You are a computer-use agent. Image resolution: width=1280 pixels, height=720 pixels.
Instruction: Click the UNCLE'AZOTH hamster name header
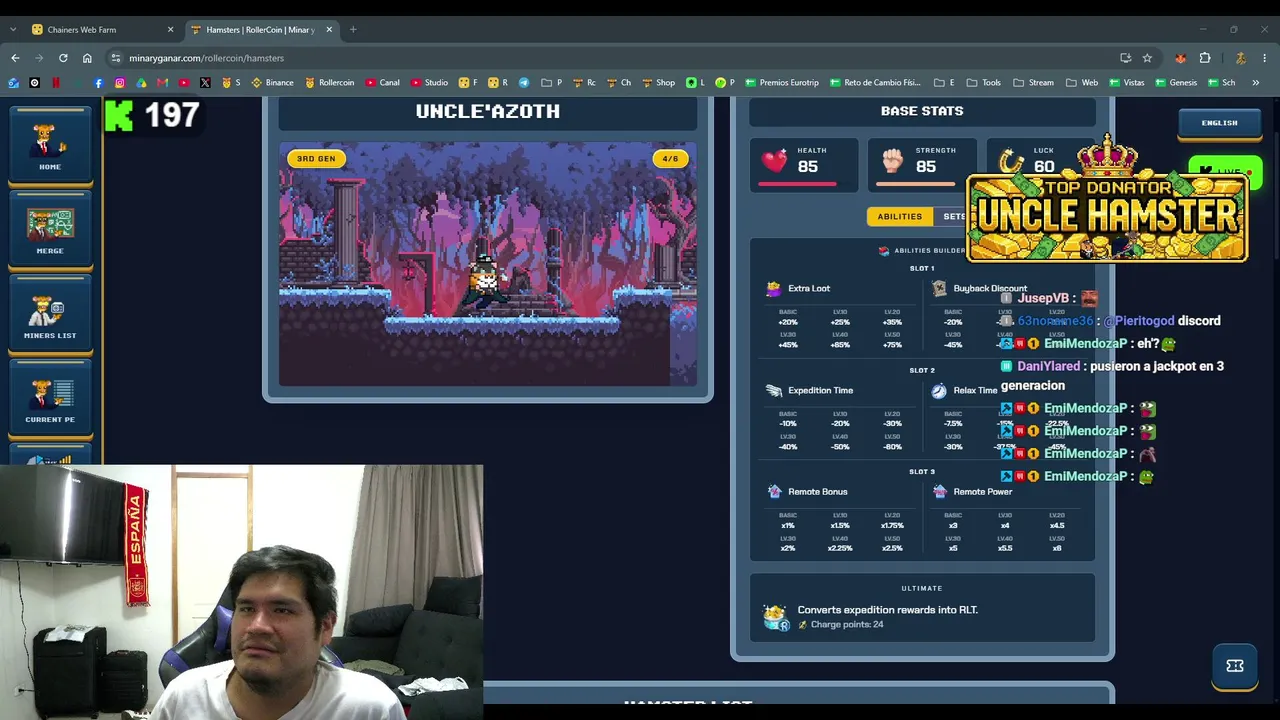(488, 111)
